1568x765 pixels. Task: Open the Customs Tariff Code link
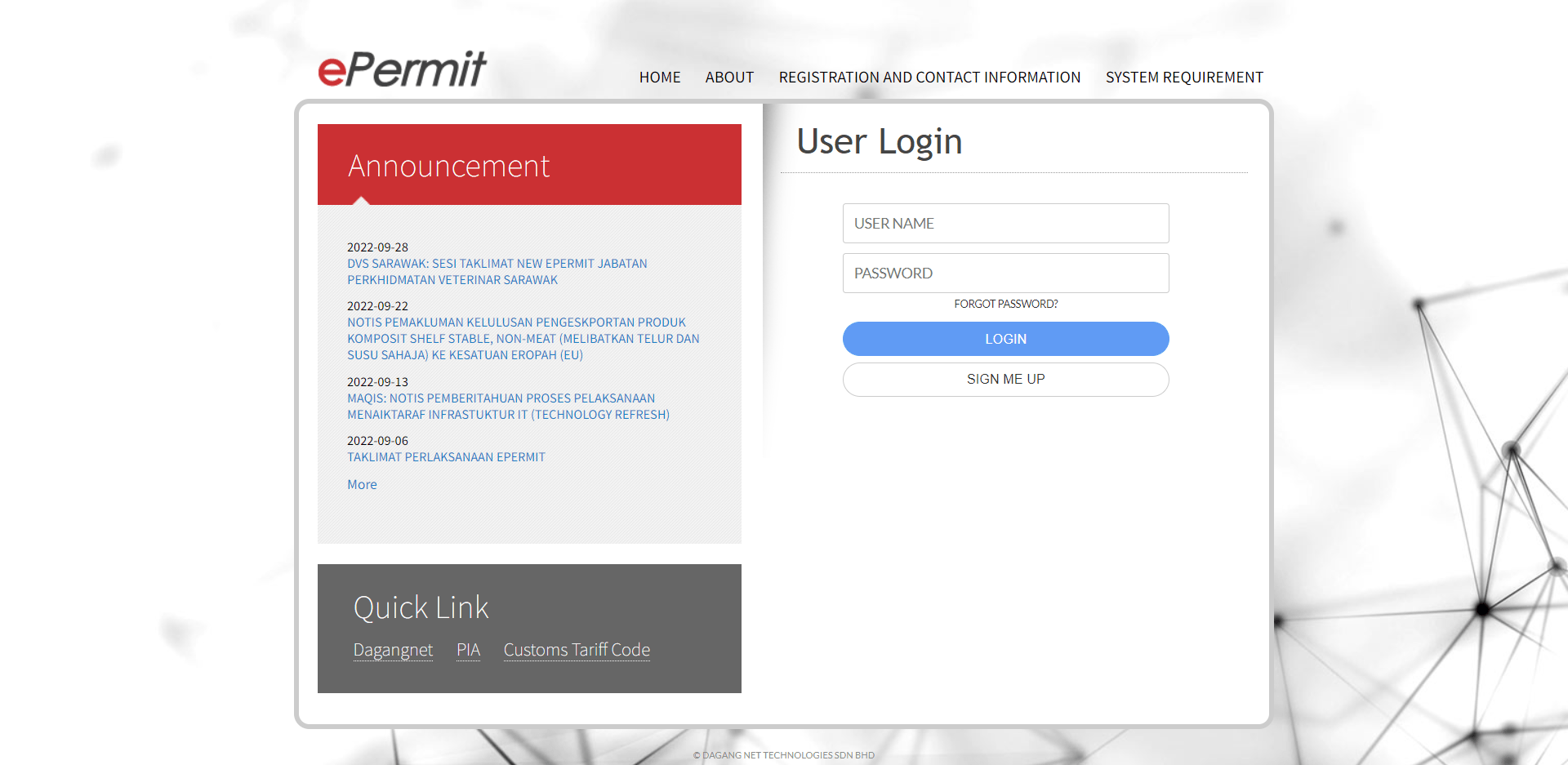click(577, 650)
